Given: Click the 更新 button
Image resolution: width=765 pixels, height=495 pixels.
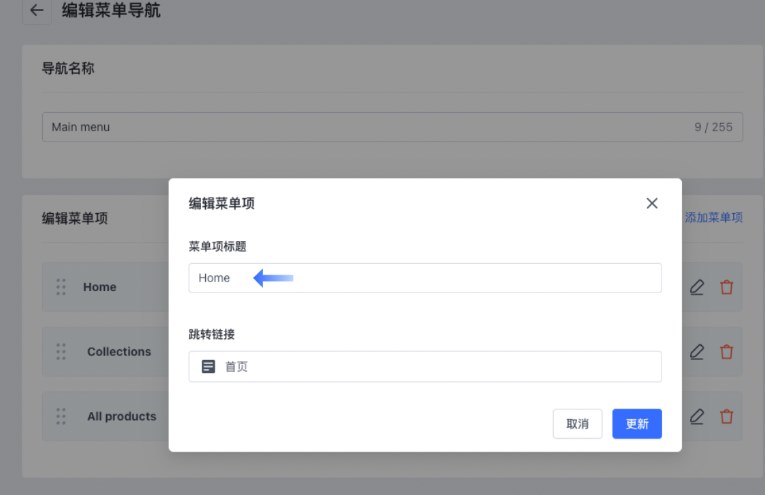Looking at the screenshot, I should [637, 424].
